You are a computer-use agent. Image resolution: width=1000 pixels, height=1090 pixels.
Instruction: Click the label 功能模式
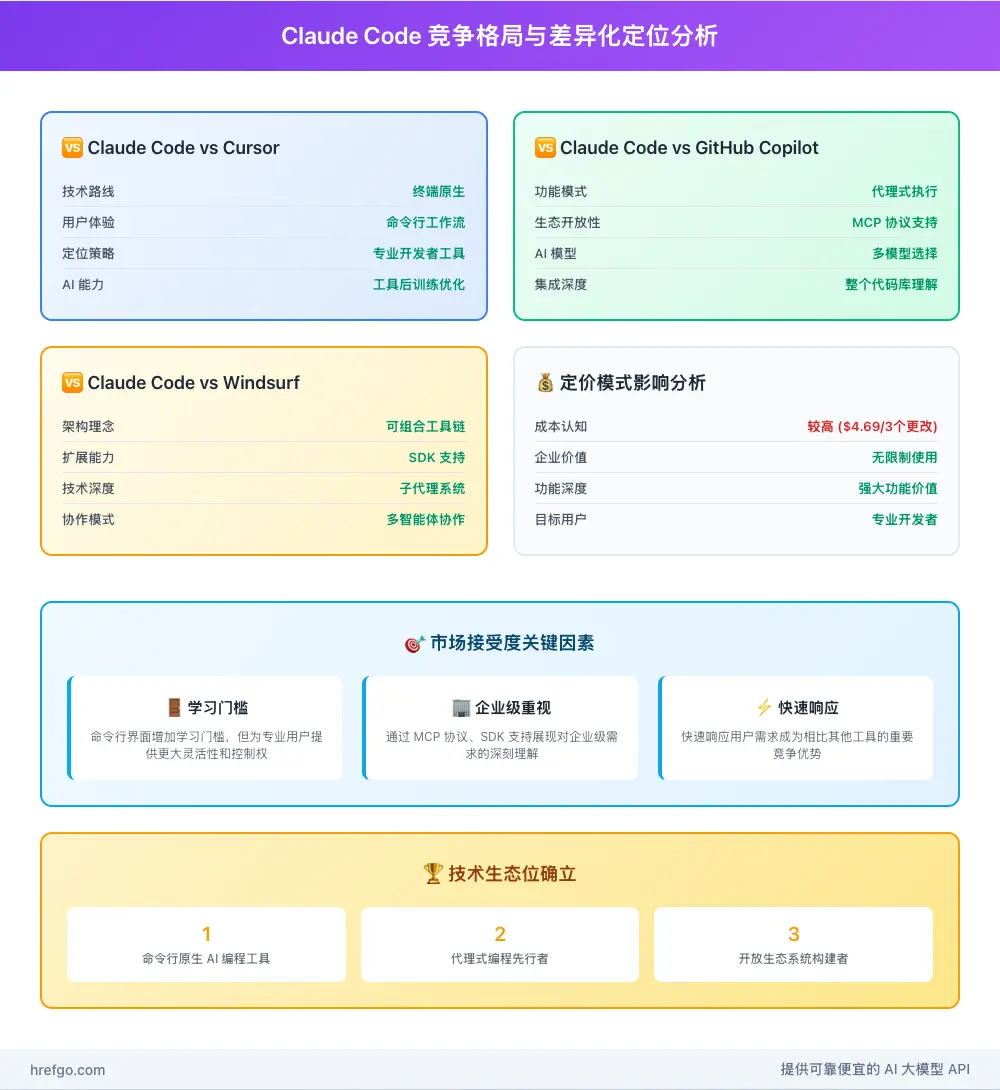coord(561,191)
